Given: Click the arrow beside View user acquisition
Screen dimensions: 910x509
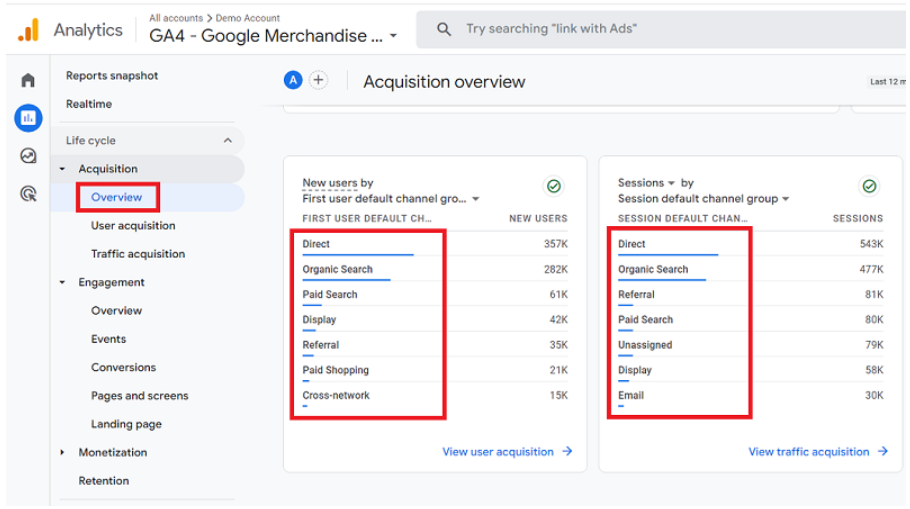Looking at the screenshot, I should (567, 451).
